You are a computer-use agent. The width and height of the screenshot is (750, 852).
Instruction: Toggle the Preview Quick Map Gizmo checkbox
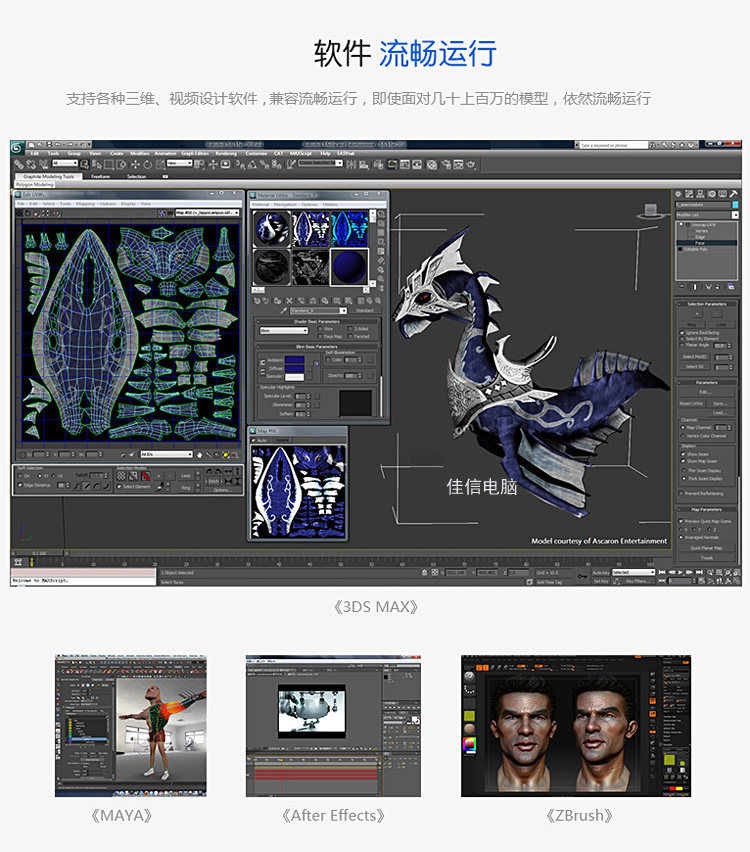coord(681,521)
